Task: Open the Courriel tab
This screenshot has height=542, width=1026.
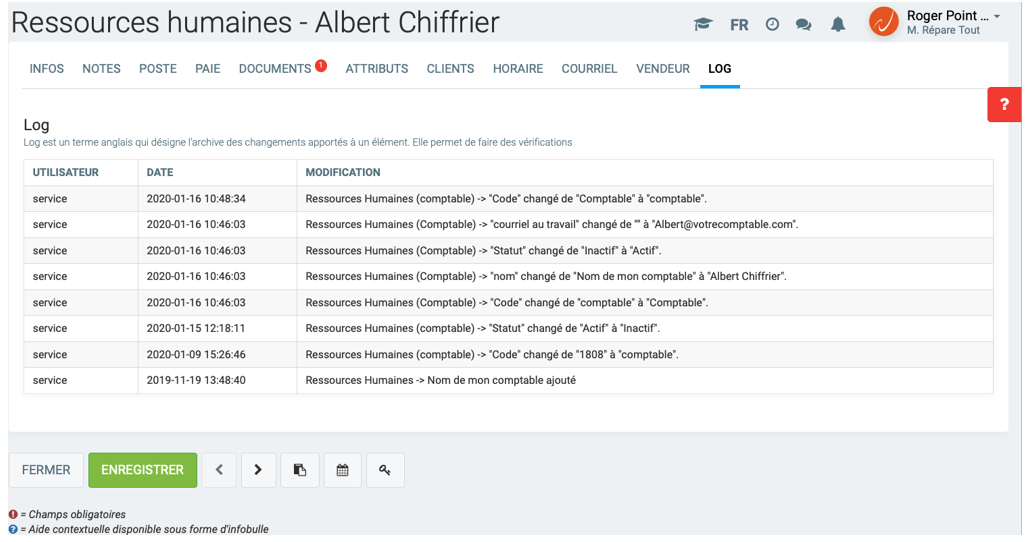Action: tap(589, 69)
